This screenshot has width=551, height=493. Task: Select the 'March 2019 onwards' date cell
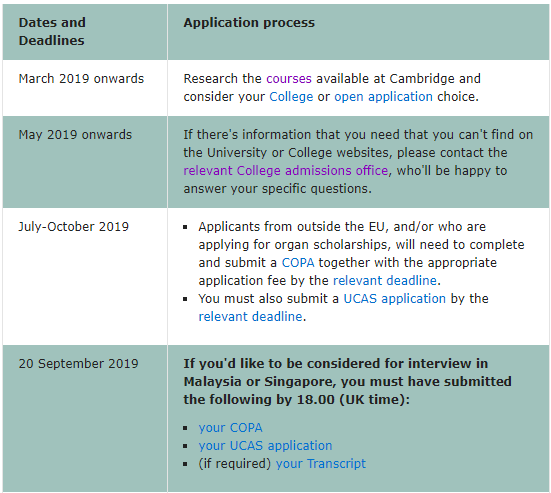pos(81,78)
